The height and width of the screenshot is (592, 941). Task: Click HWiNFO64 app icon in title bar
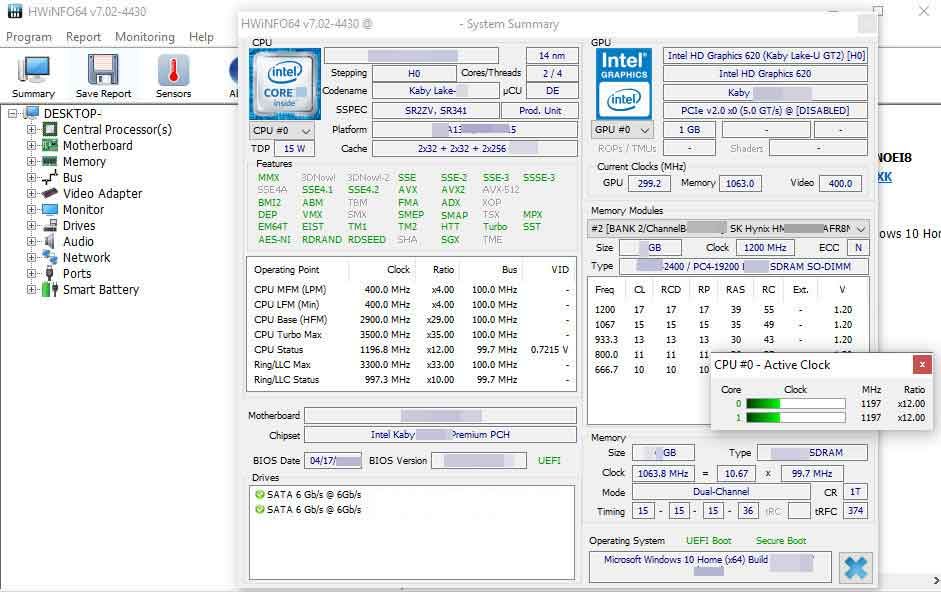[x=15, y=11]
